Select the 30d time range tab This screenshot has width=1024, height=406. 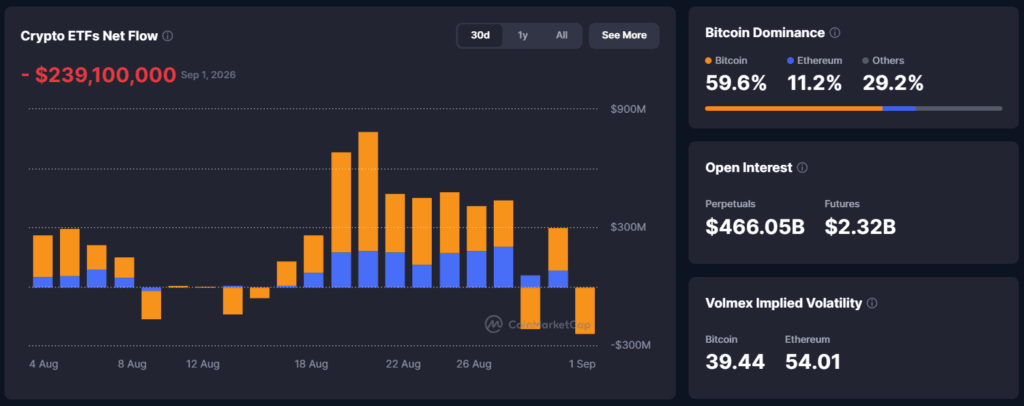480,35
